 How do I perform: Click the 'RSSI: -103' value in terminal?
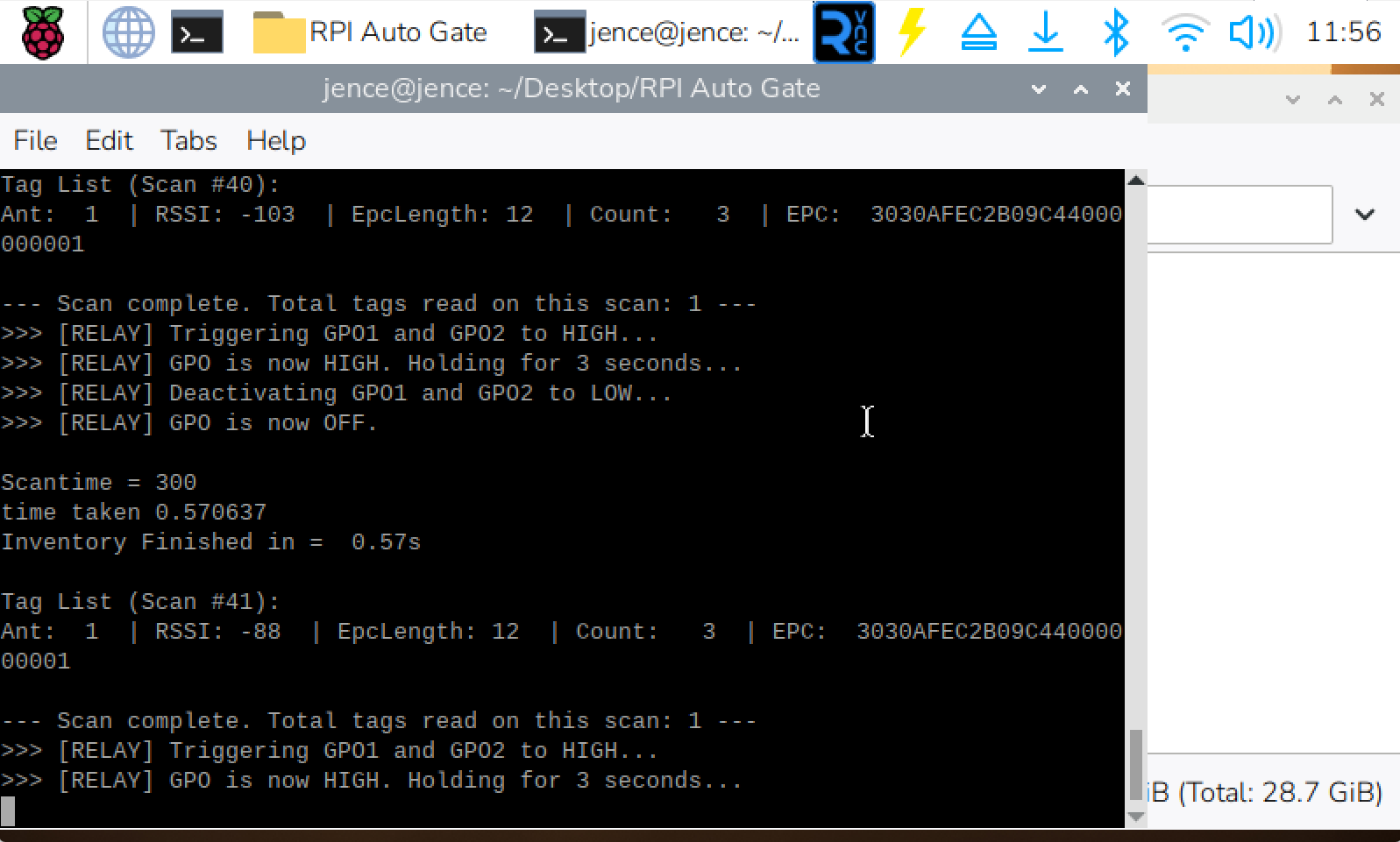point(225,215)
